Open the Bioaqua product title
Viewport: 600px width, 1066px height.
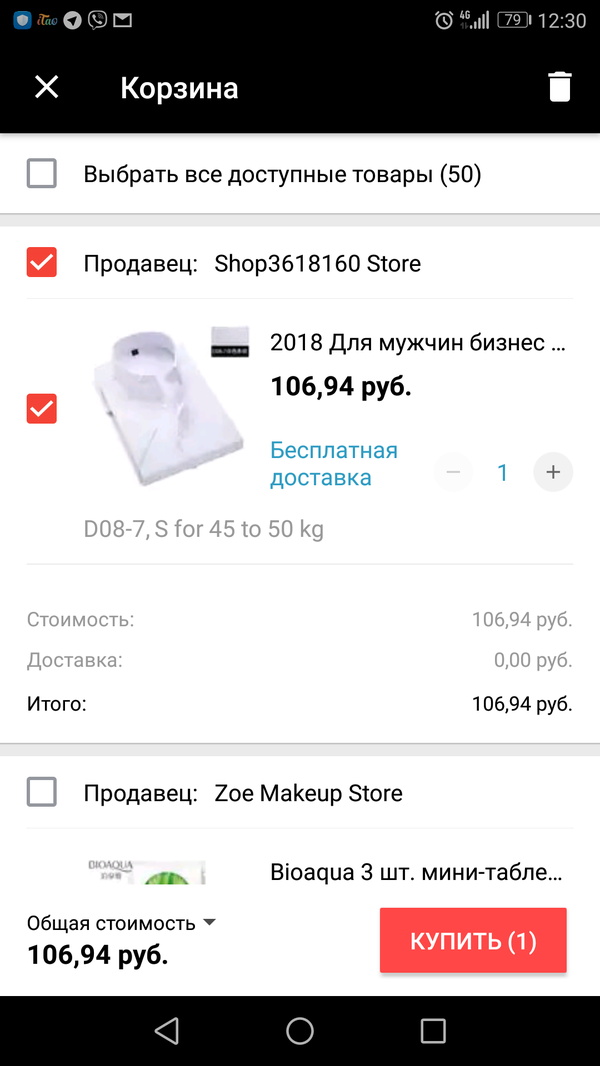(418, 872)
